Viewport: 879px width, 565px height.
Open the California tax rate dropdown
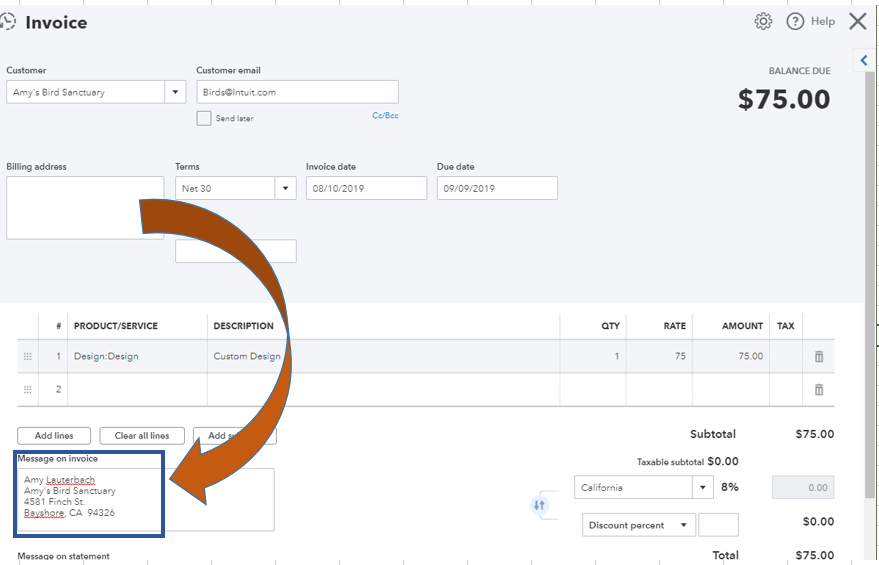(703, 488)
